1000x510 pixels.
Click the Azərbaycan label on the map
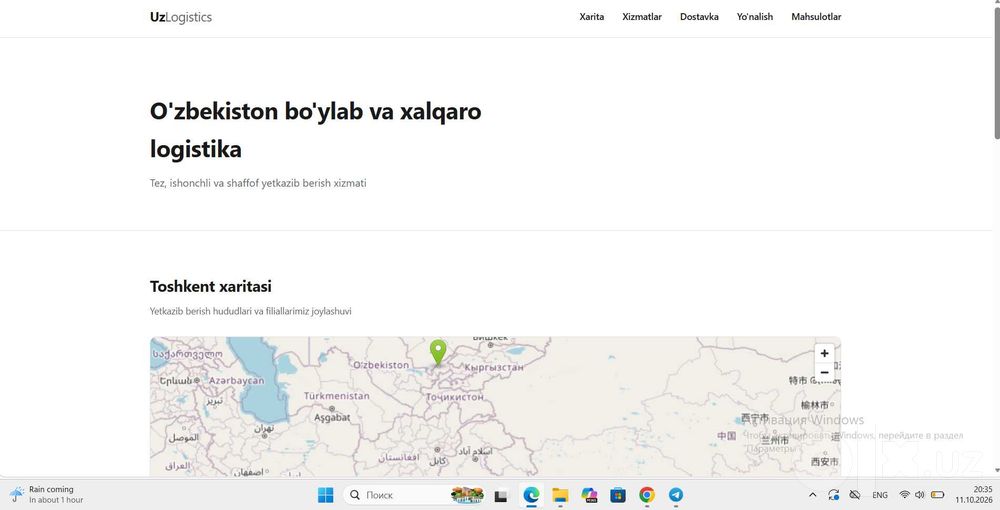coord(237,381)
